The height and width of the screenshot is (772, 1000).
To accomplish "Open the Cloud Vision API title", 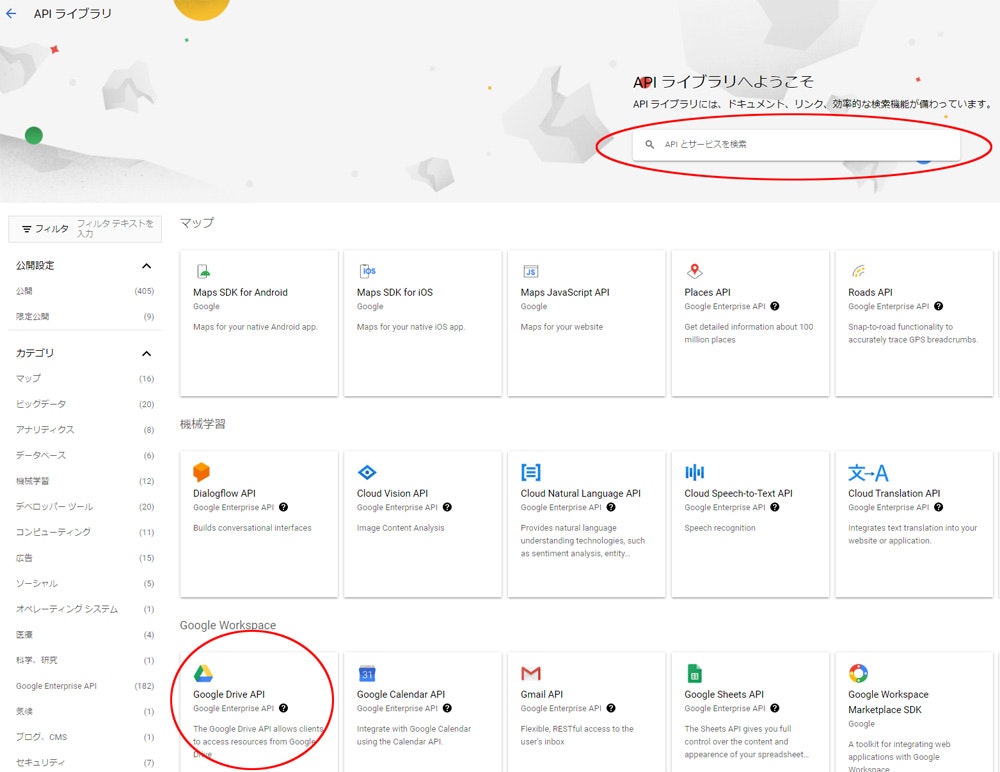I will point(392,493).
